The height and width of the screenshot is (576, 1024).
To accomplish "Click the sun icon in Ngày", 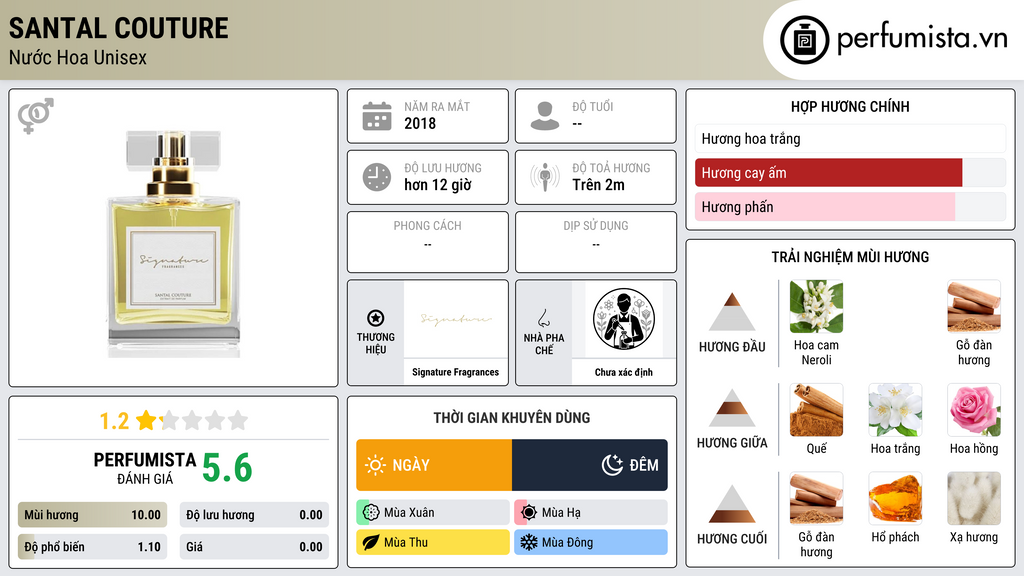I will tap(376, 465).
